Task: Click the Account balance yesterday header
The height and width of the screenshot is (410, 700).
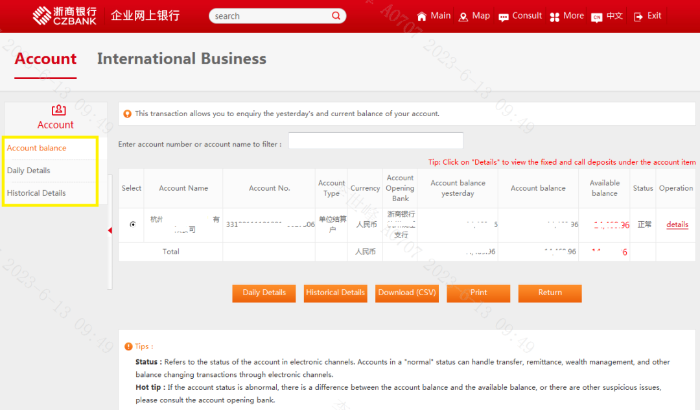Action: pyautogui.click(x=458, y=188)
